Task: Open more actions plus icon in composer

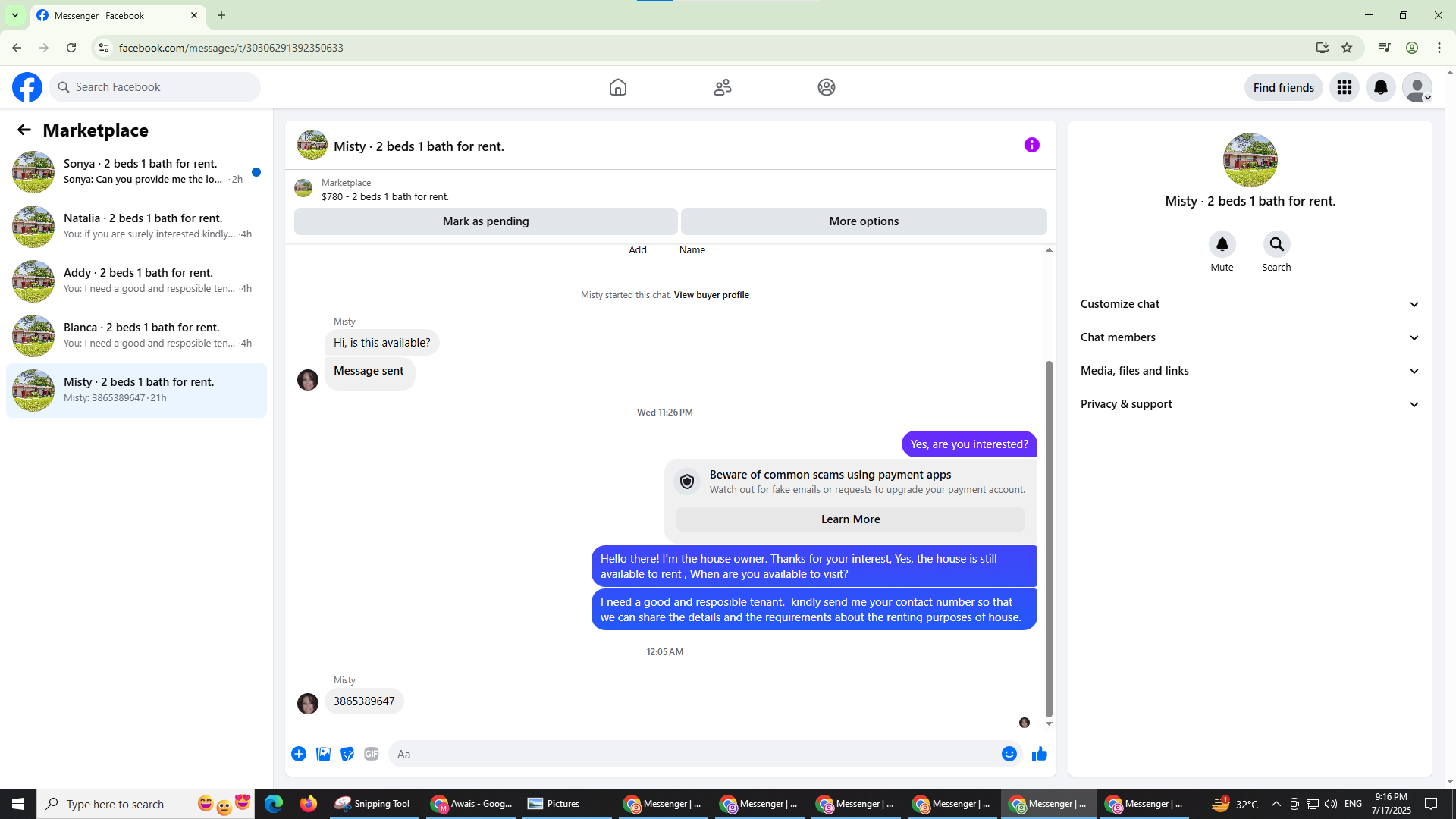Action: pyautogui.click(x=299, y=754)
